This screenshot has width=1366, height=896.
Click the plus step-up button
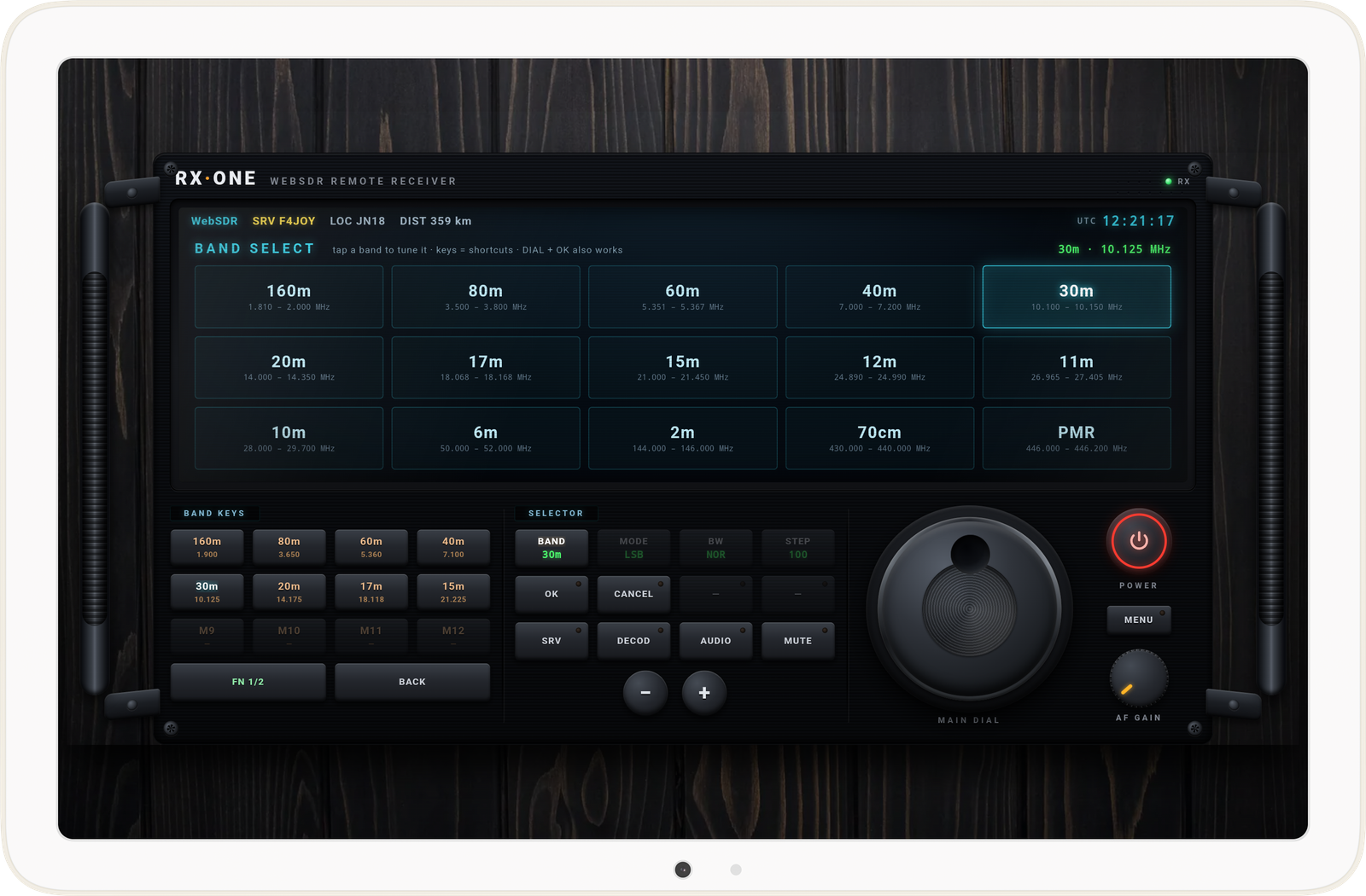coord(704,693)
